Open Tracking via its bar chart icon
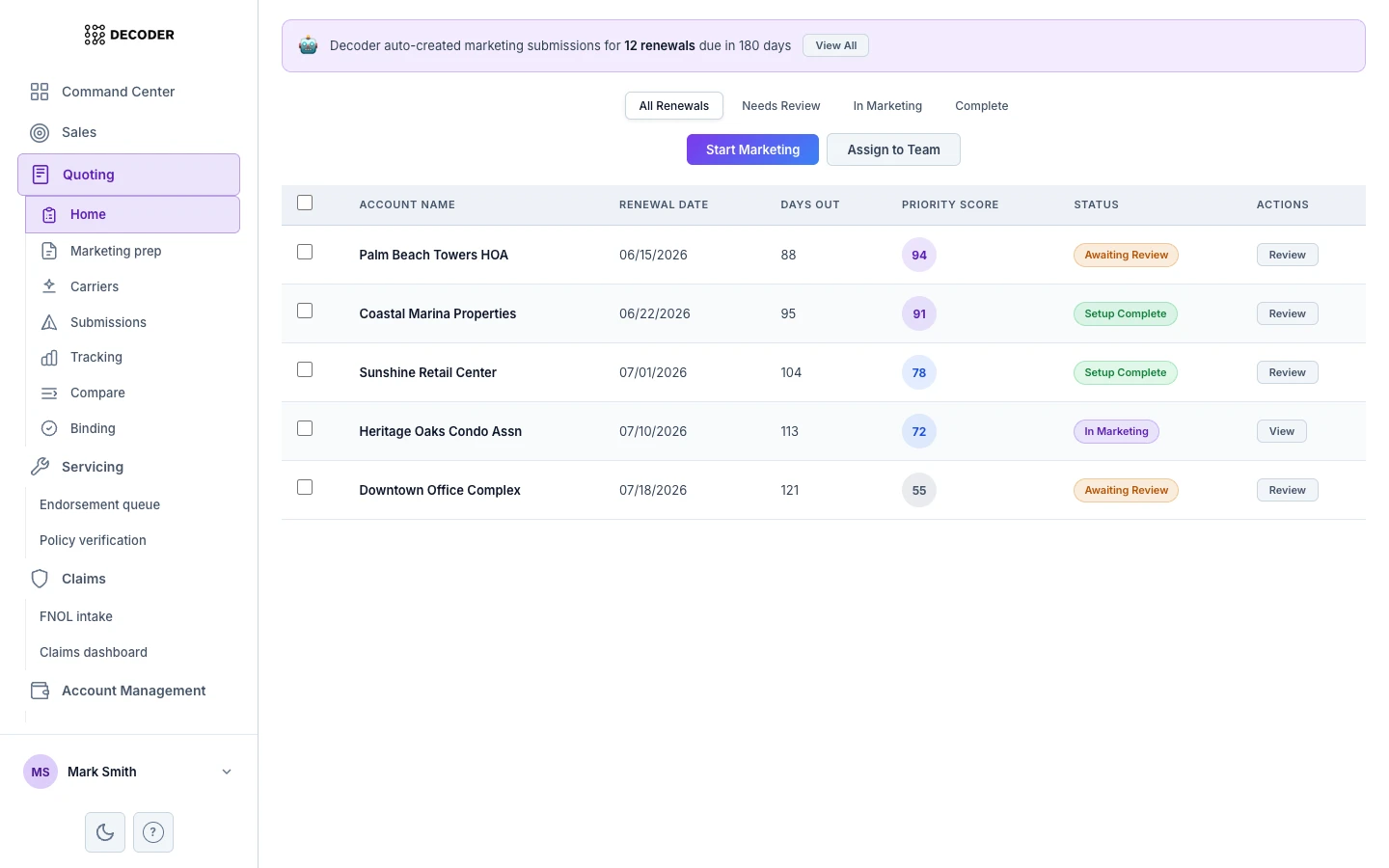This screenshot has width=1389, height=868. (x=49, y=357)
